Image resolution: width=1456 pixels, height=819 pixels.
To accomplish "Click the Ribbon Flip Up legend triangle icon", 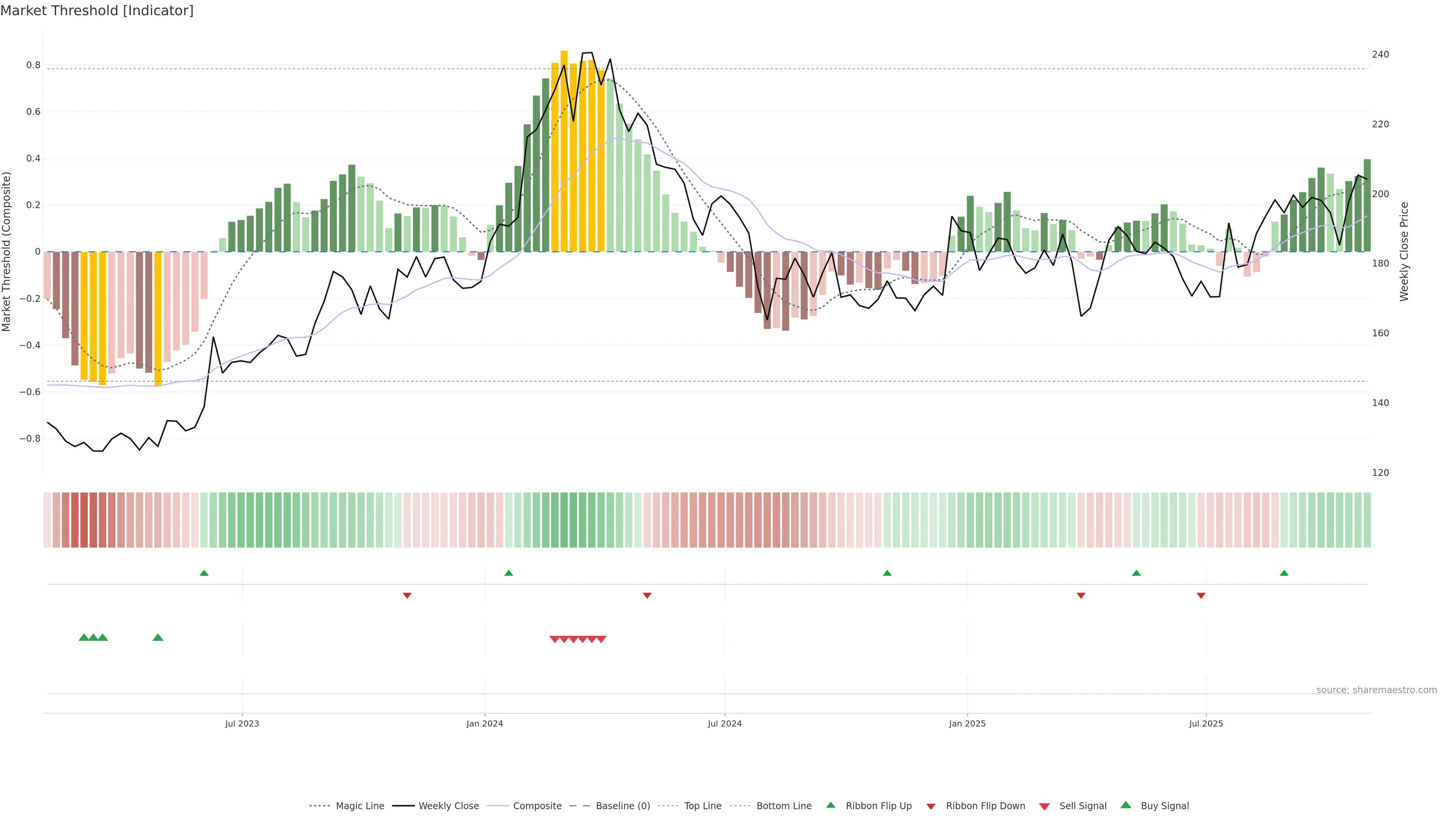I will (x=830, y=805).
